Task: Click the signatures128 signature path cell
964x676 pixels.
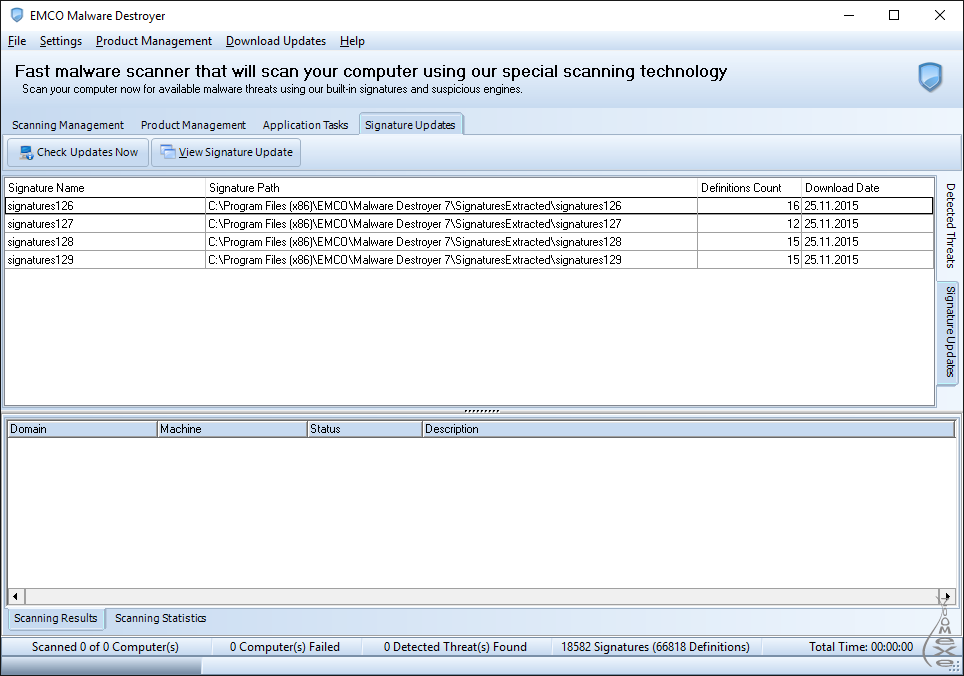Action: click(451, 242)
